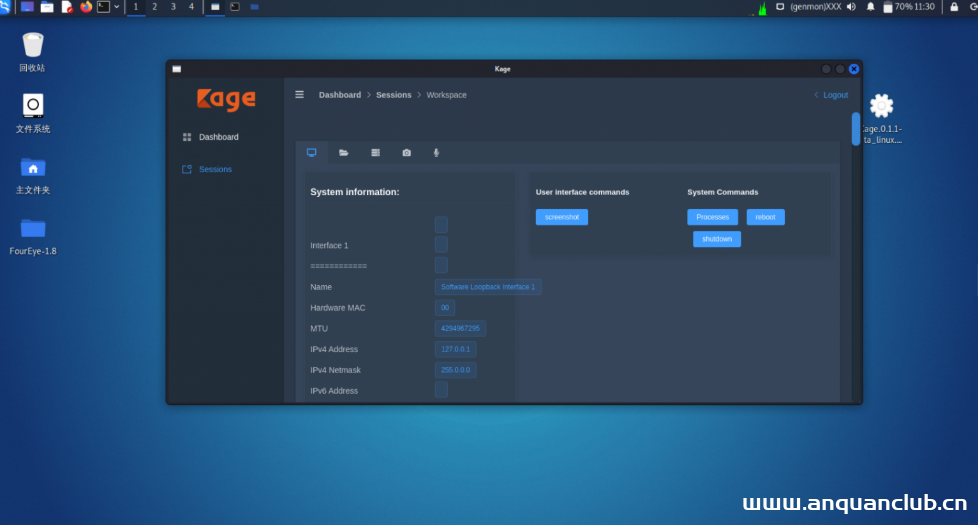Screen dimensions: 978x525
Task: Go to Dashboard in the breadcrumb
Action: point(340,95)
